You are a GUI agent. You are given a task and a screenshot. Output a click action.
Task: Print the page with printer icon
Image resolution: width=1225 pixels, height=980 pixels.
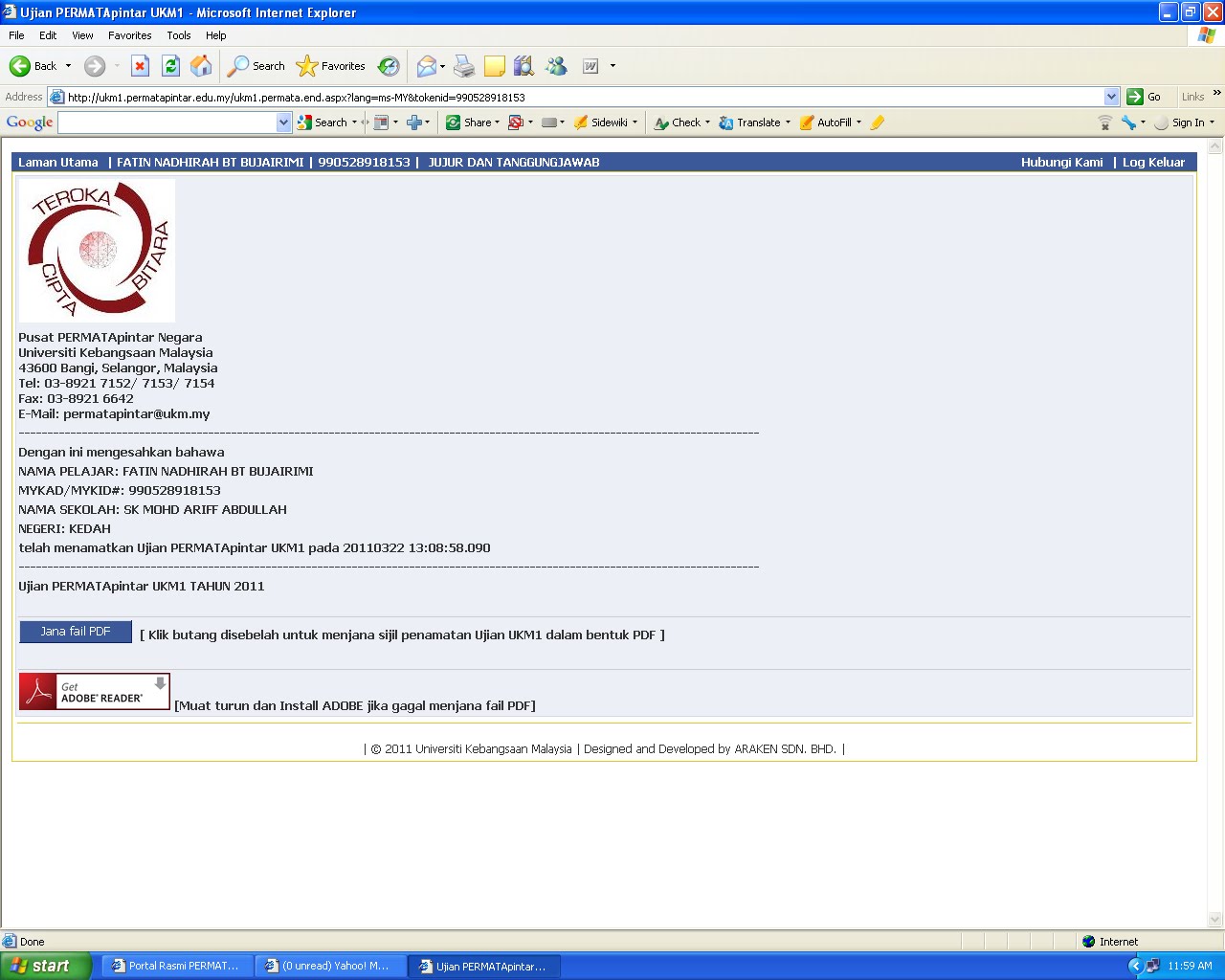click(464, 66)
